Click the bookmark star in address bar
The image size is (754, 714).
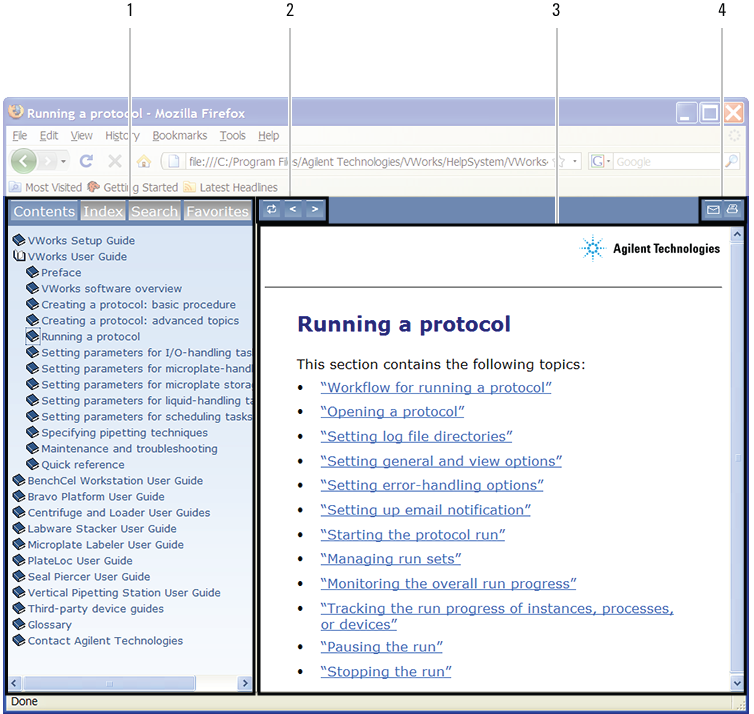click(559, 162)
